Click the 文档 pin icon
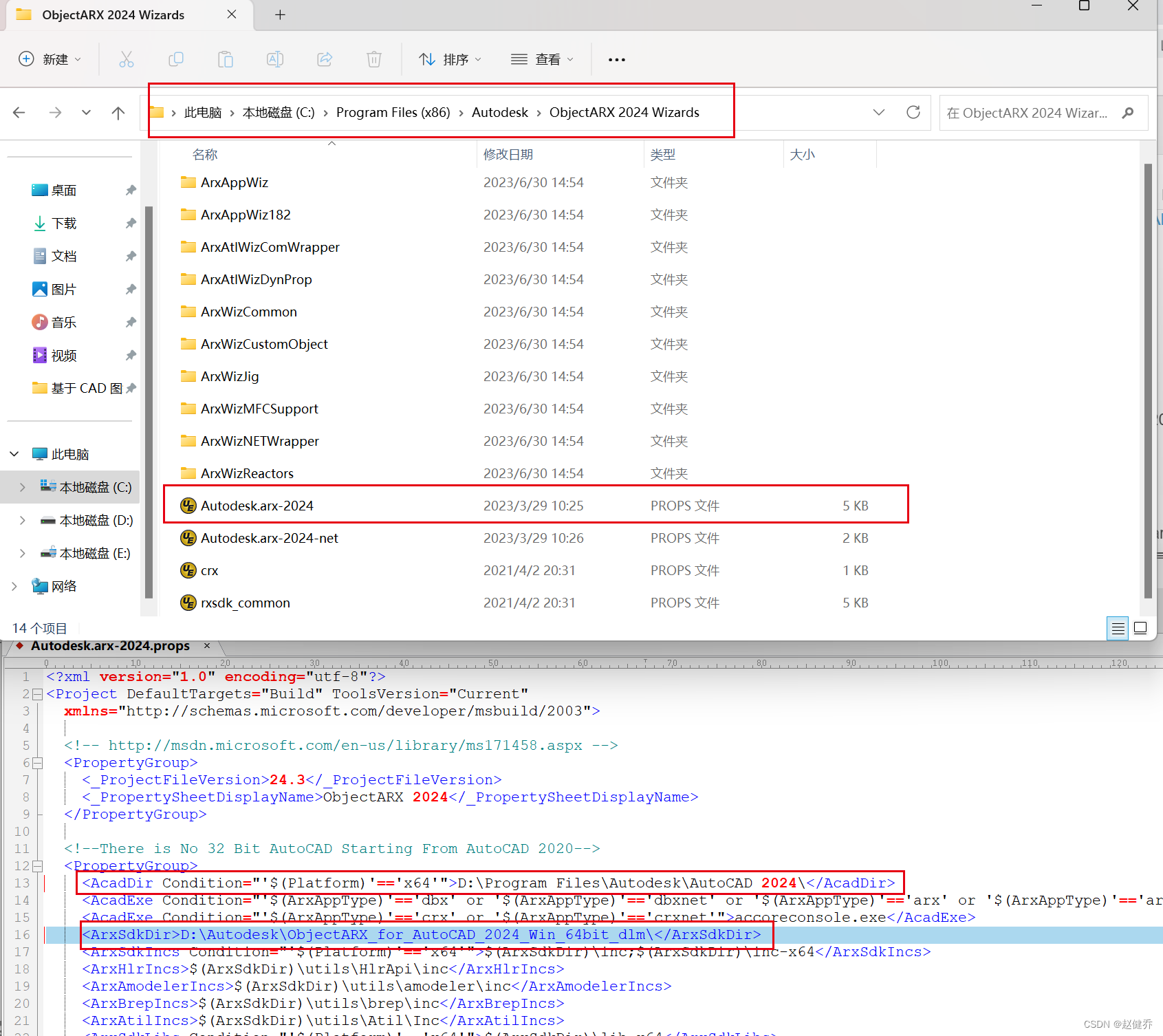The image size is (1163, 1036). [x=131, y=257]
